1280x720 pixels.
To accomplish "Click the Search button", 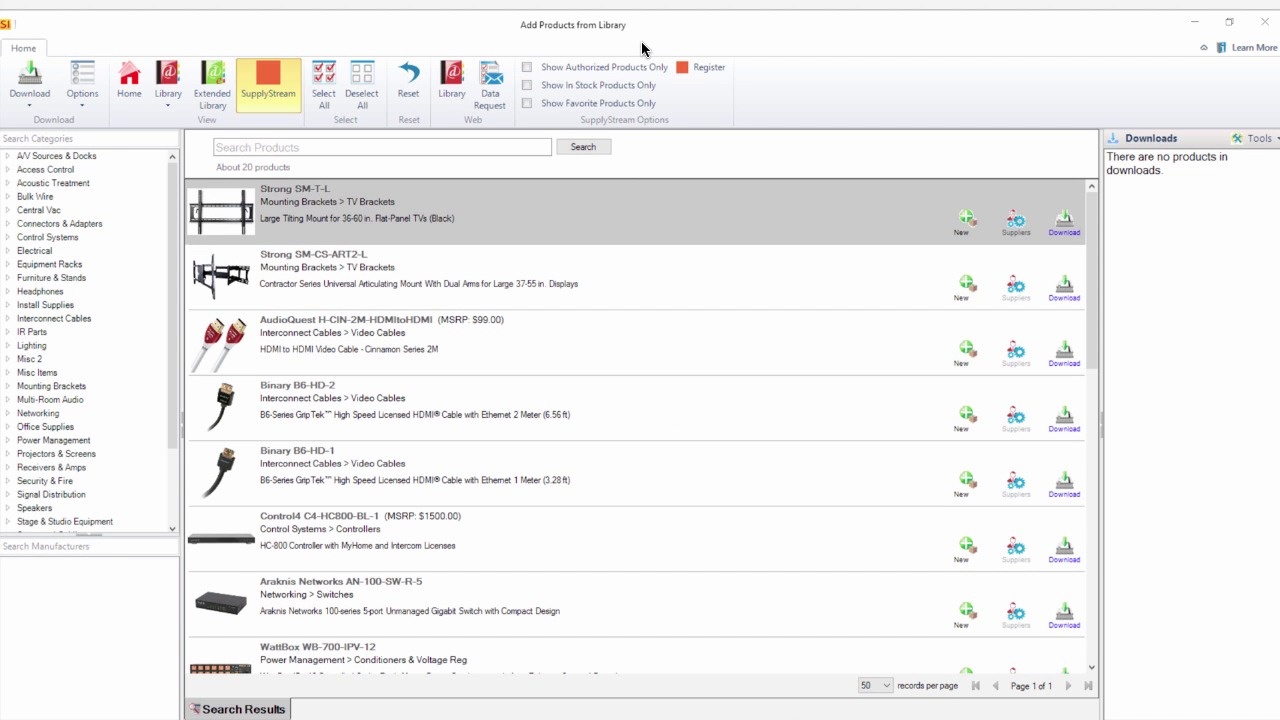I will [x=583, y=147].
